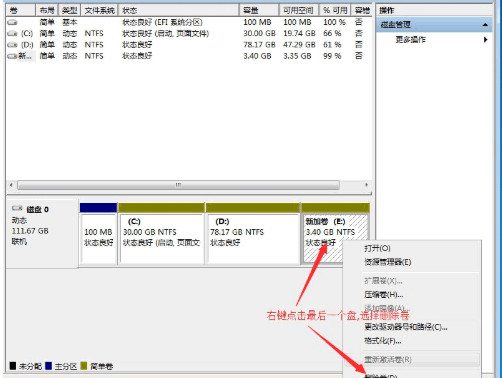Choose 打开(O) from the context menu
Viewport: 502px width, 378px height.
point(377,248)
